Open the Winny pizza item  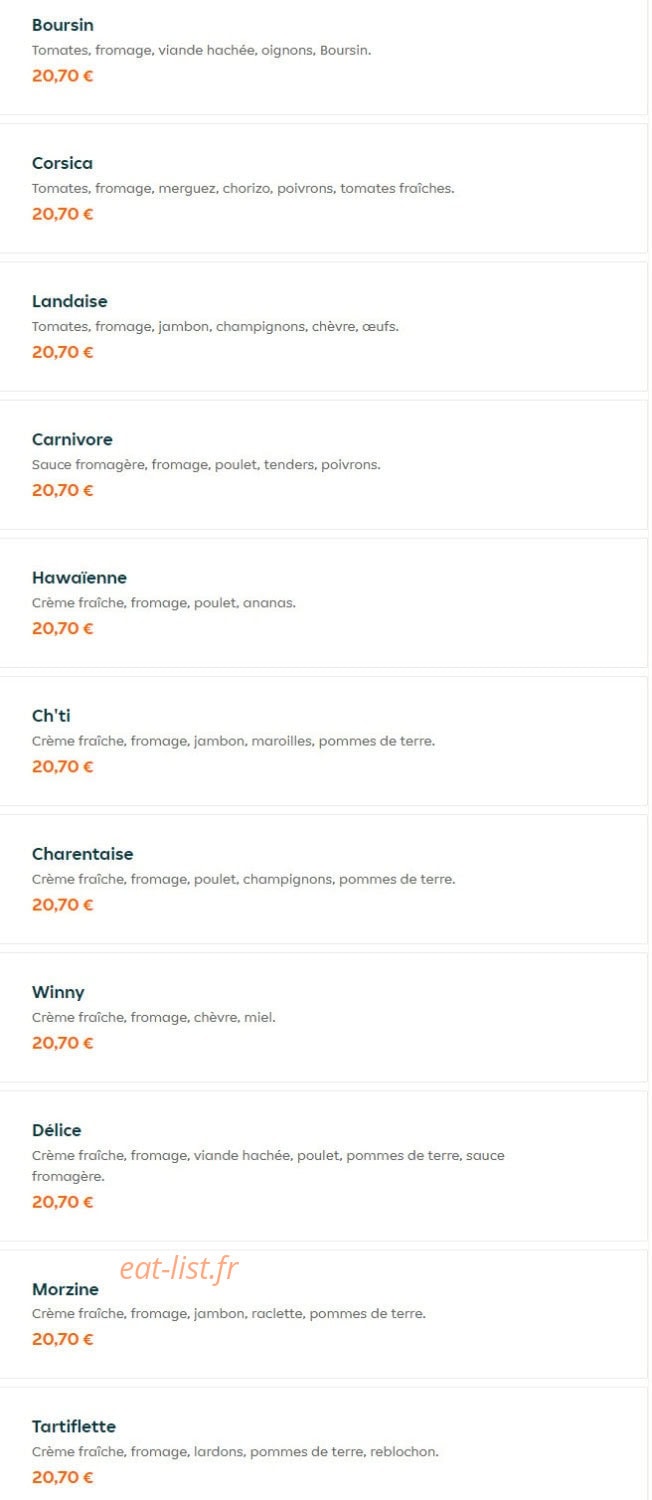click(323, 1016)
